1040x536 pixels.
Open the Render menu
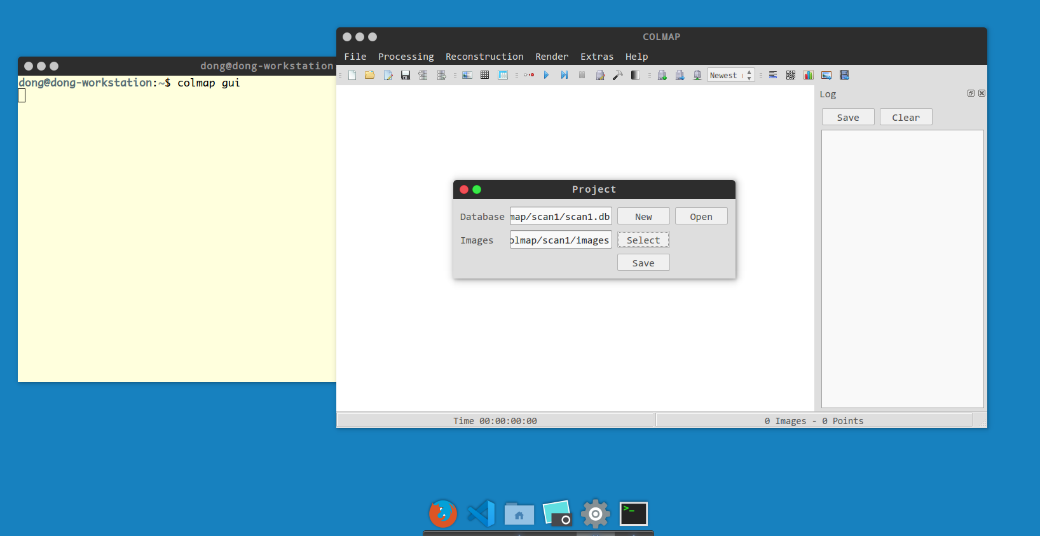tap(552, 56)
